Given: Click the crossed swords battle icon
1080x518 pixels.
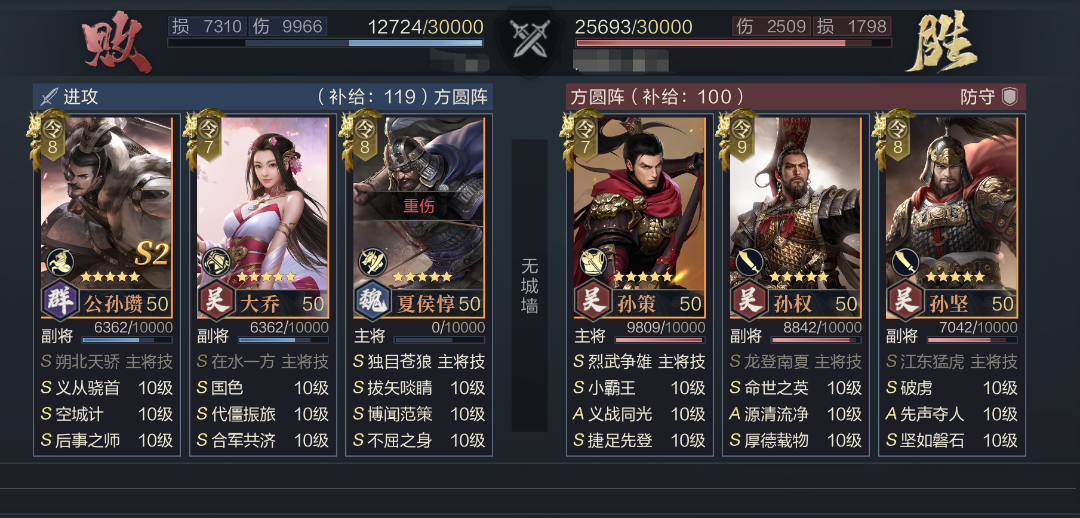Looking at the screenshot, I should click(x=528, y=38).
